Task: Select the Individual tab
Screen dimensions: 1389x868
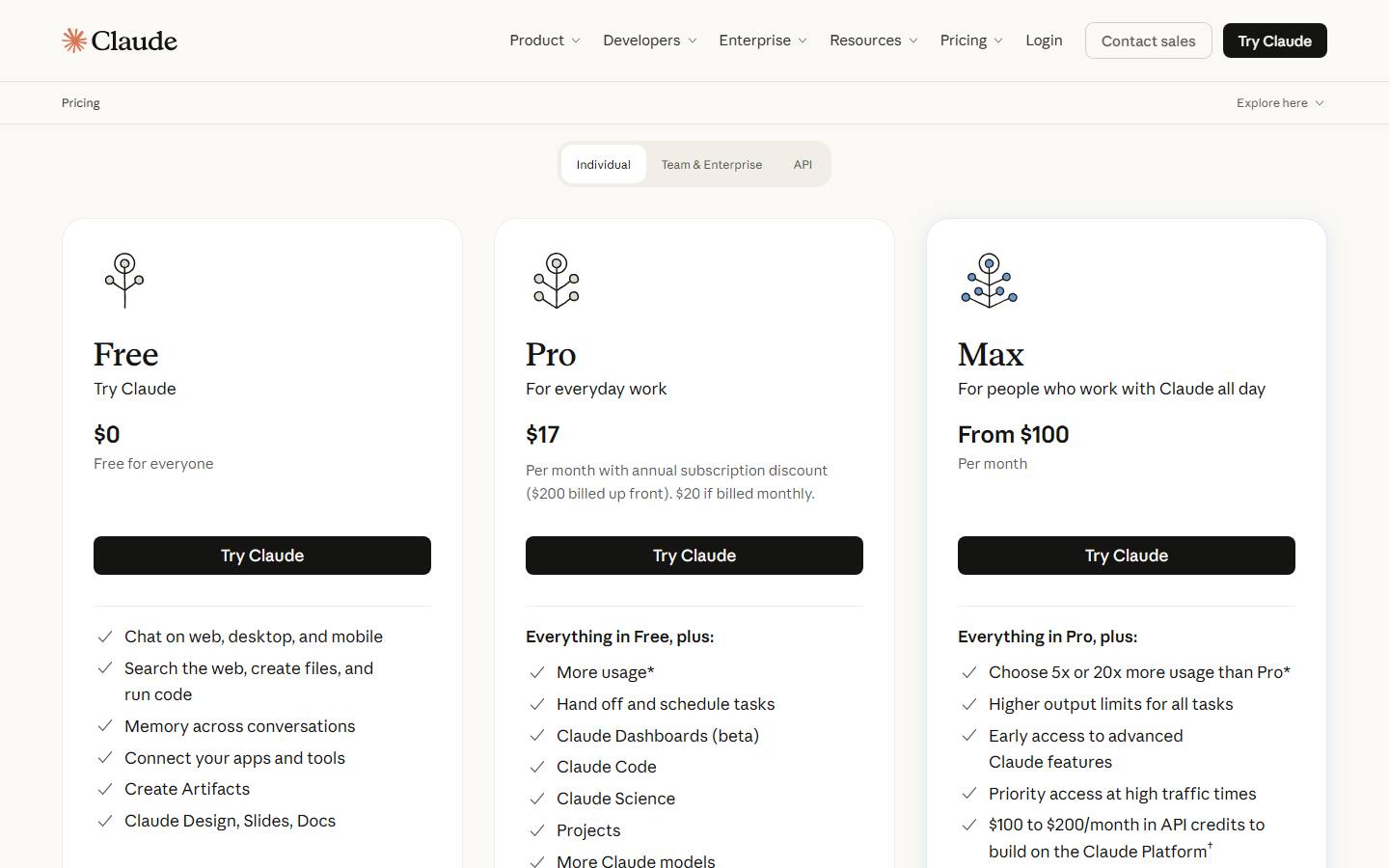Action: click(x=604, y=165)
